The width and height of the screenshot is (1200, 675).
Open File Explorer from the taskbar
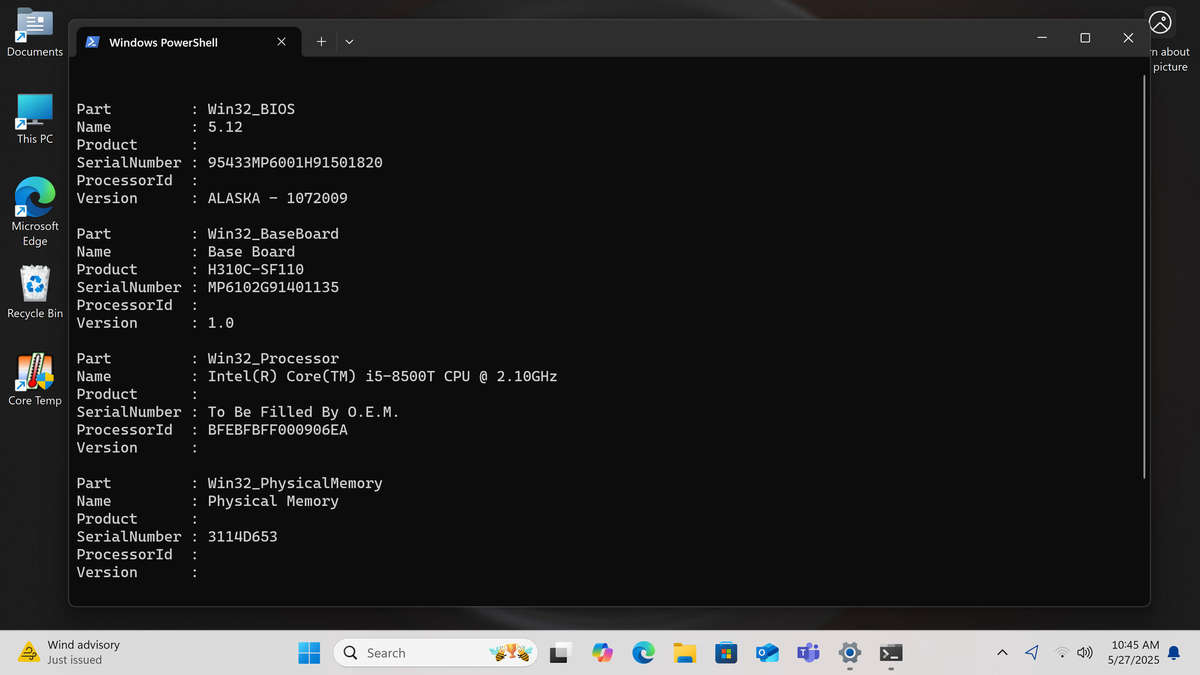click(685, 653)
